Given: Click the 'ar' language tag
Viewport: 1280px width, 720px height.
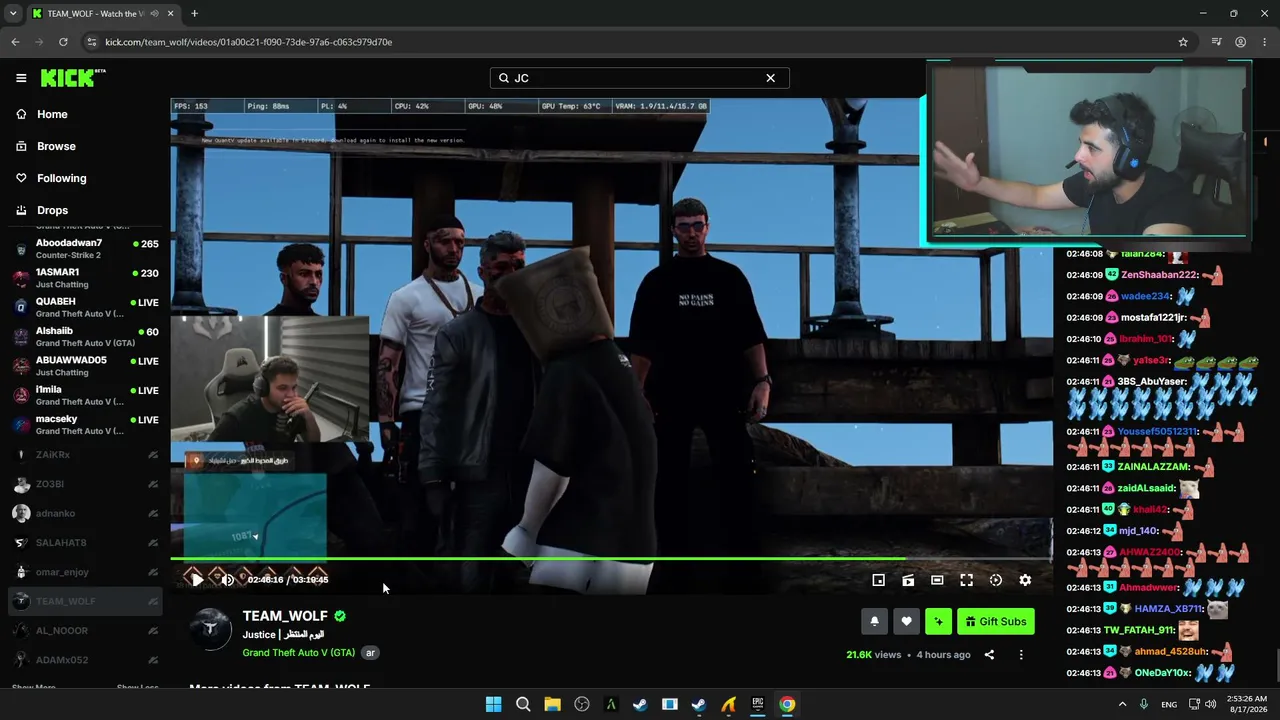Looking at the screenshot, I should [x=370, y=653].
